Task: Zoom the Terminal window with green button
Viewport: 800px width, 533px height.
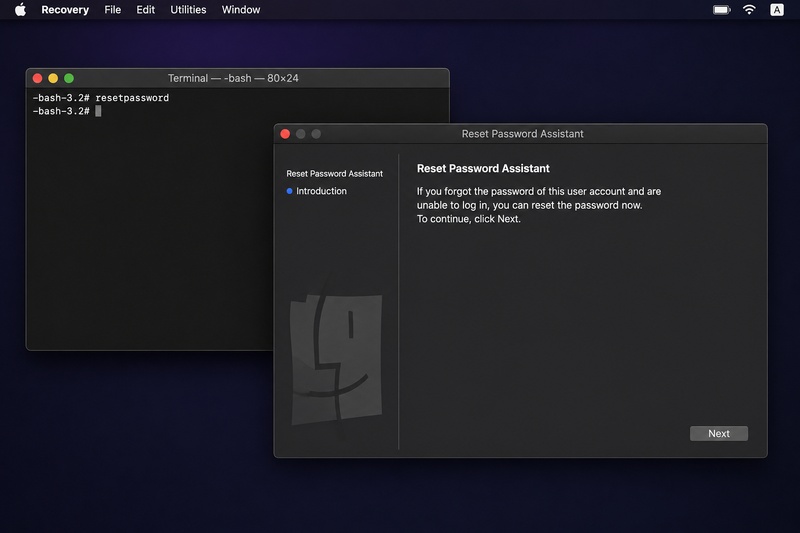Action: click(69, 78)
